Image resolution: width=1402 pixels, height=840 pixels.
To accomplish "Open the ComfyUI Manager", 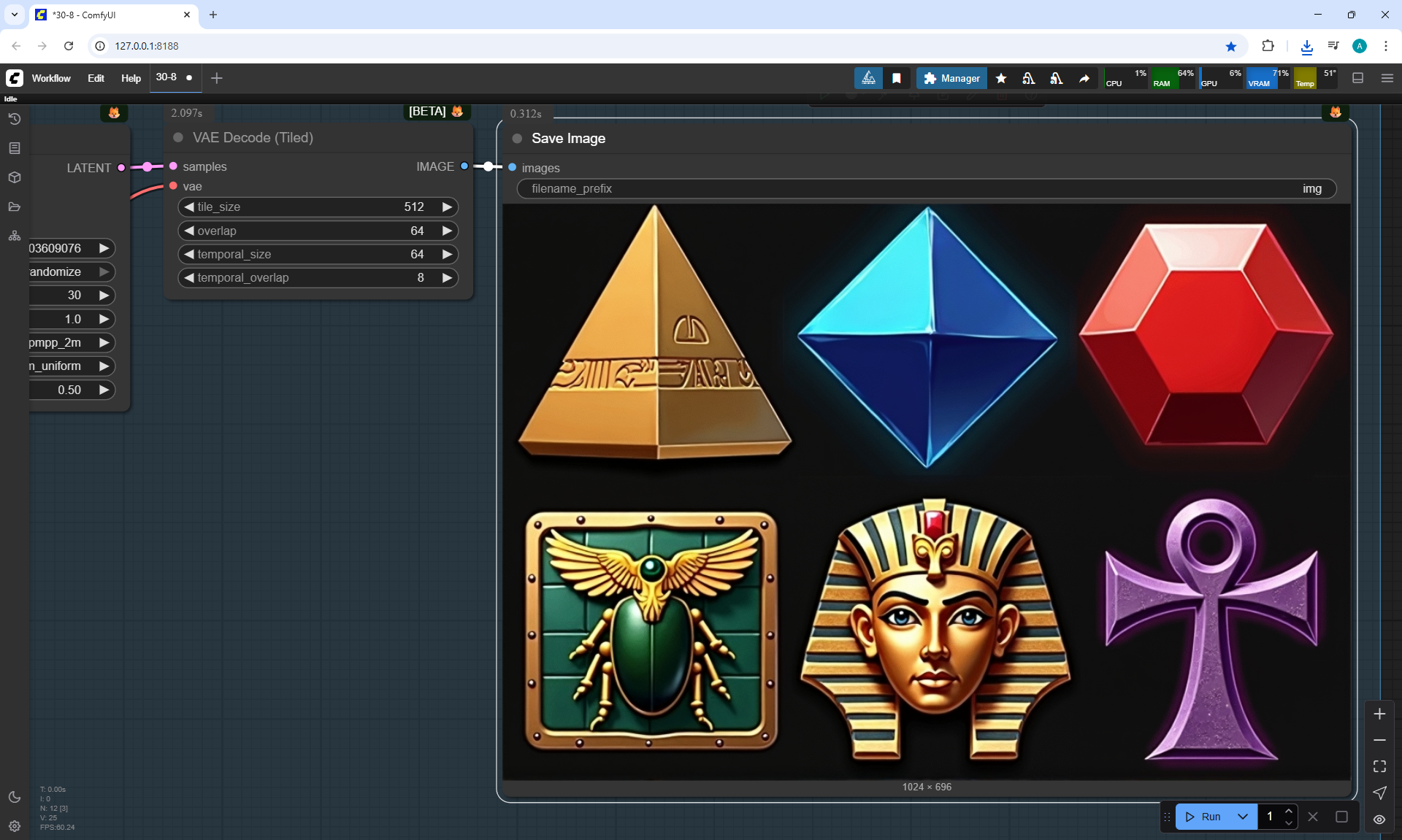I will 951,78.
